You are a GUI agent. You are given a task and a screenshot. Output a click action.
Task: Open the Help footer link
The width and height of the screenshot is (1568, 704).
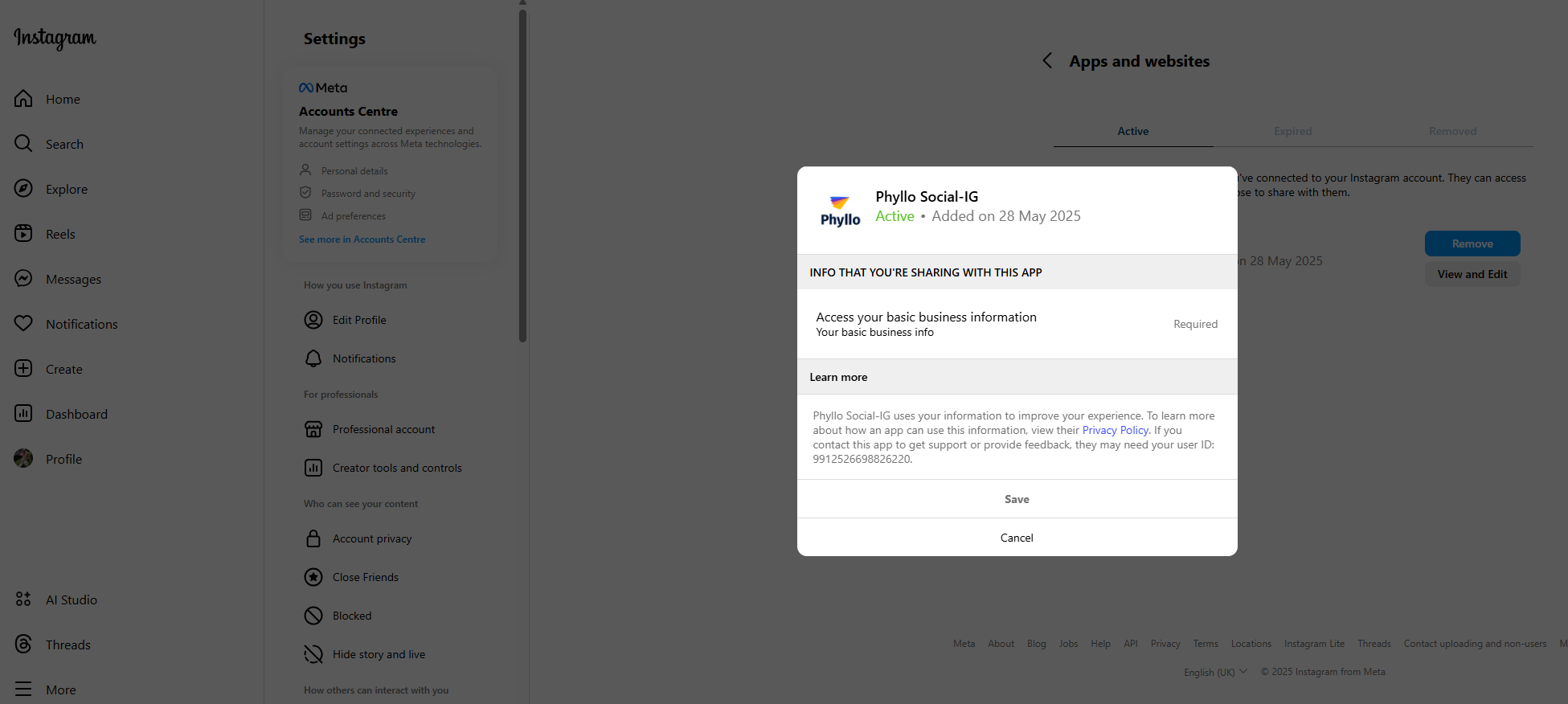point(1100,644)
